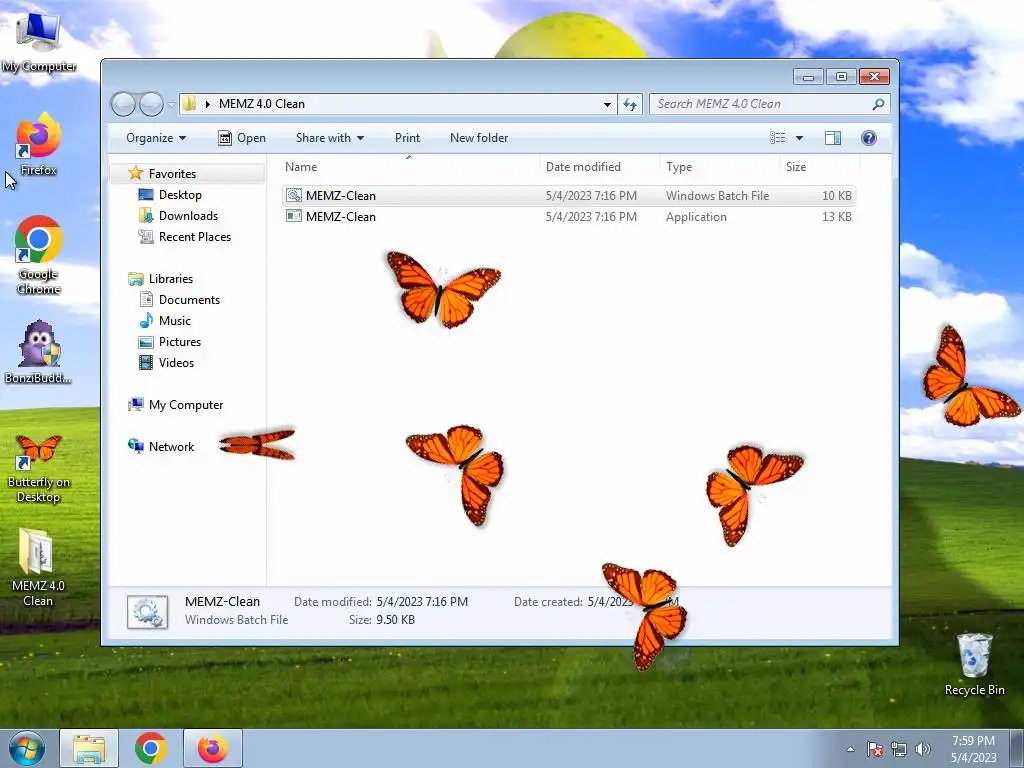Click Print in the toolbar
The height and width of the screenshot is (768, 1024).
click(x=408, y=138)
